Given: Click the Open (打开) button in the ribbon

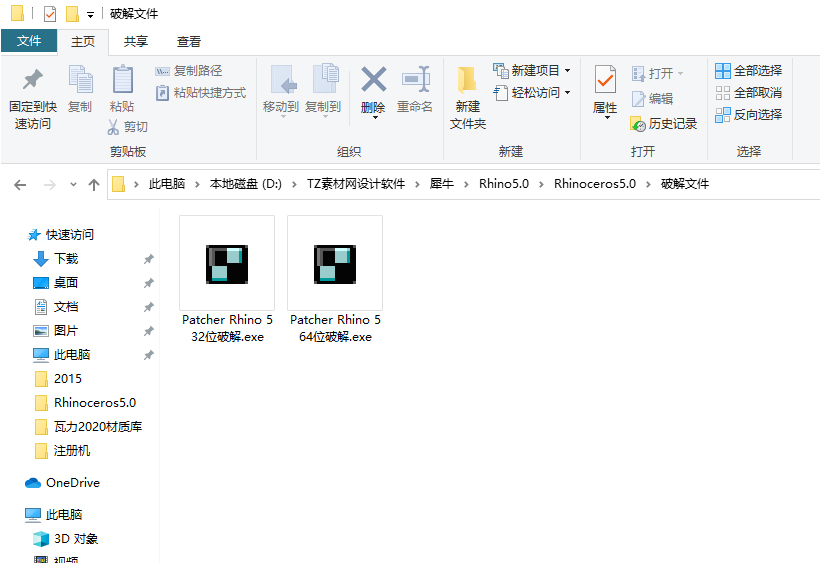Looking at the screenshot, I should pyautogui.click(x=657, y=73).
